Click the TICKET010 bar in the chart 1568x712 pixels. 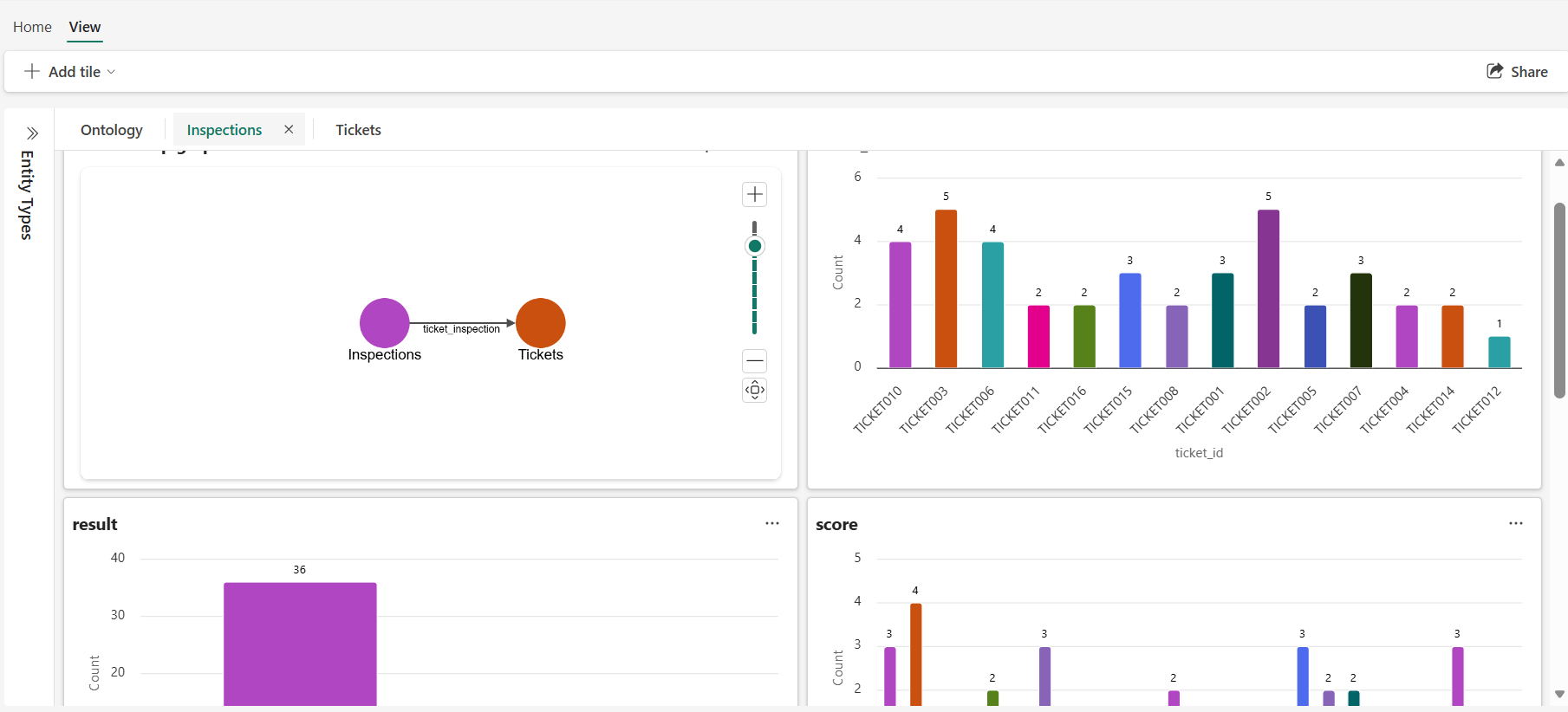901,305
